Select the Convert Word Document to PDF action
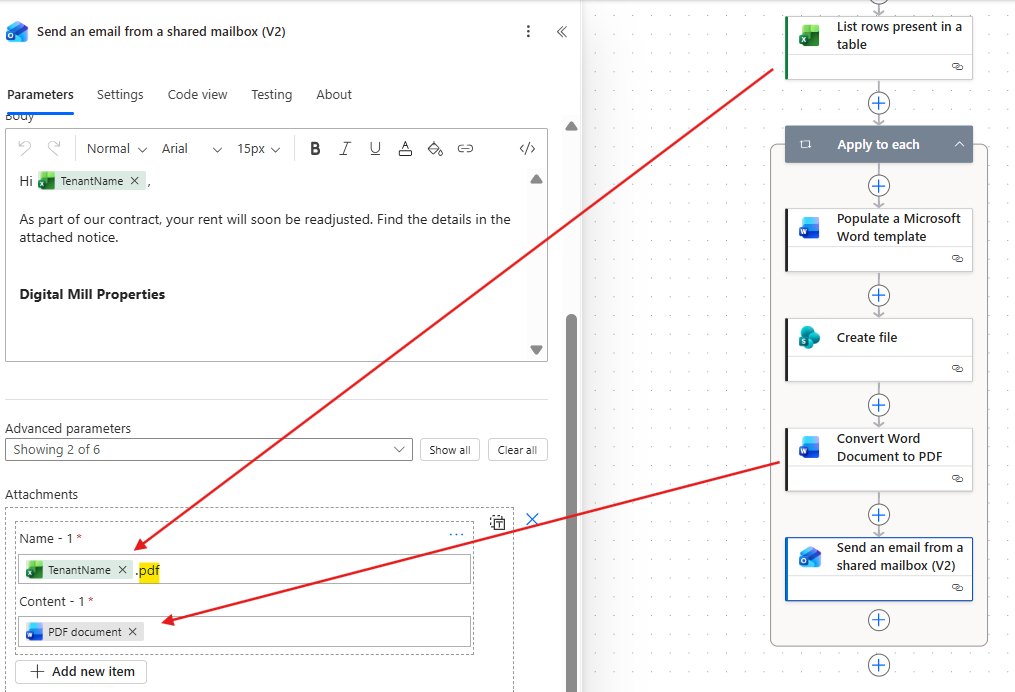This screenshot has width=1015, height=692. (879, 460)
